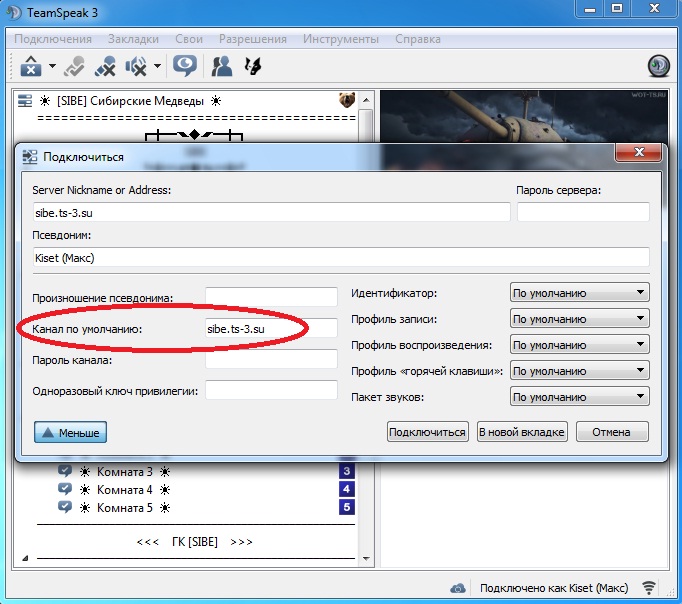682x604 pixels.
Task: Open the Закладки menu
Action: pyautogui.click(x=133, y=39)
